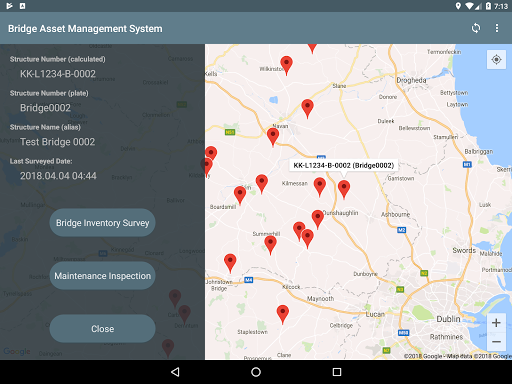Tap Android back navigation button
The height and width of the screenshot is (384, 512).
click(175, 372)
